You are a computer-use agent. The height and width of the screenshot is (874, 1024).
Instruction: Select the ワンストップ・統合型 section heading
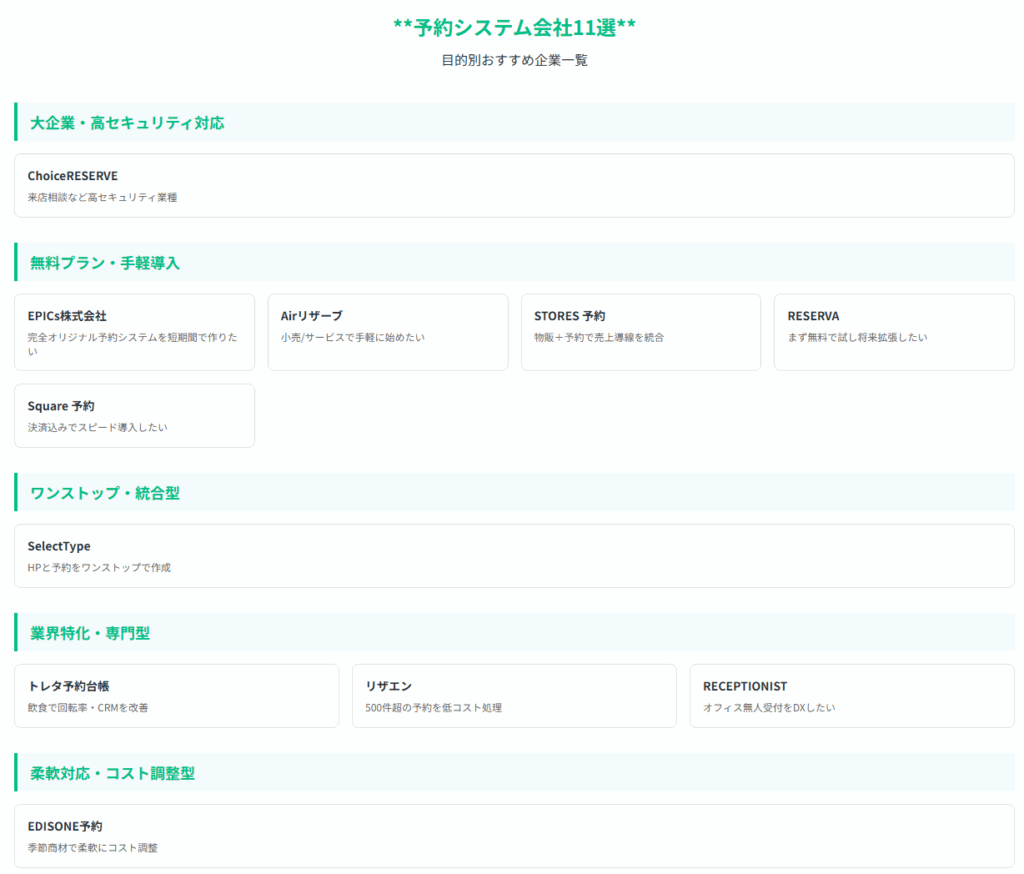105,493
